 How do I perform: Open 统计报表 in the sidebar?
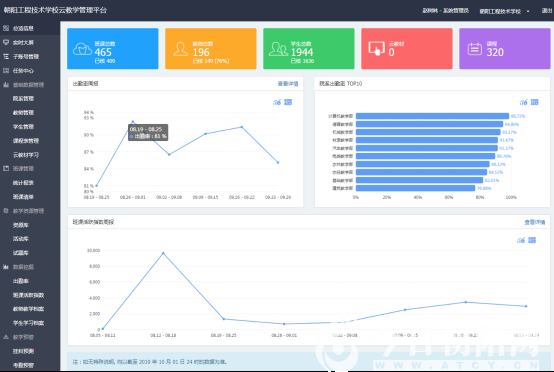coord(23,183)
